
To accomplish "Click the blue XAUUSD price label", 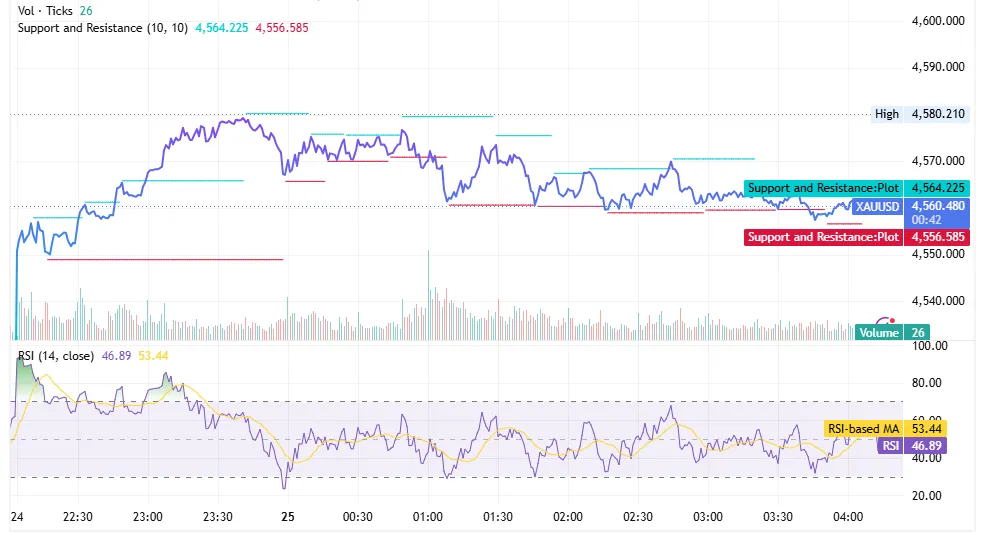I will pyautogui.click(x=878, y=206).
